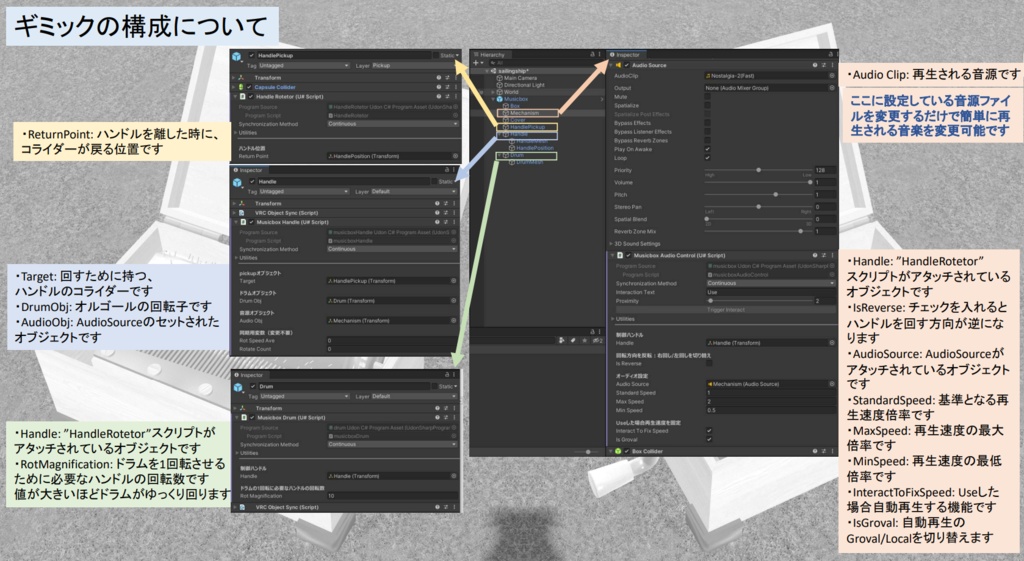1024x561 pixels.
Task: Pick object for Drum Obj field
Action: click(x=453, y=301)
